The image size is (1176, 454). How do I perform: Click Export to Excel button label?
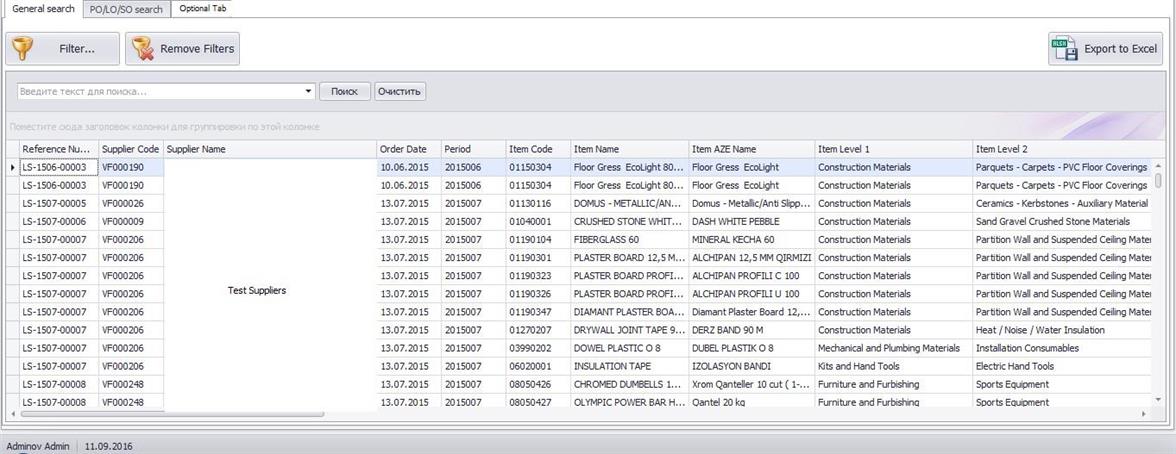(1120, 49)
